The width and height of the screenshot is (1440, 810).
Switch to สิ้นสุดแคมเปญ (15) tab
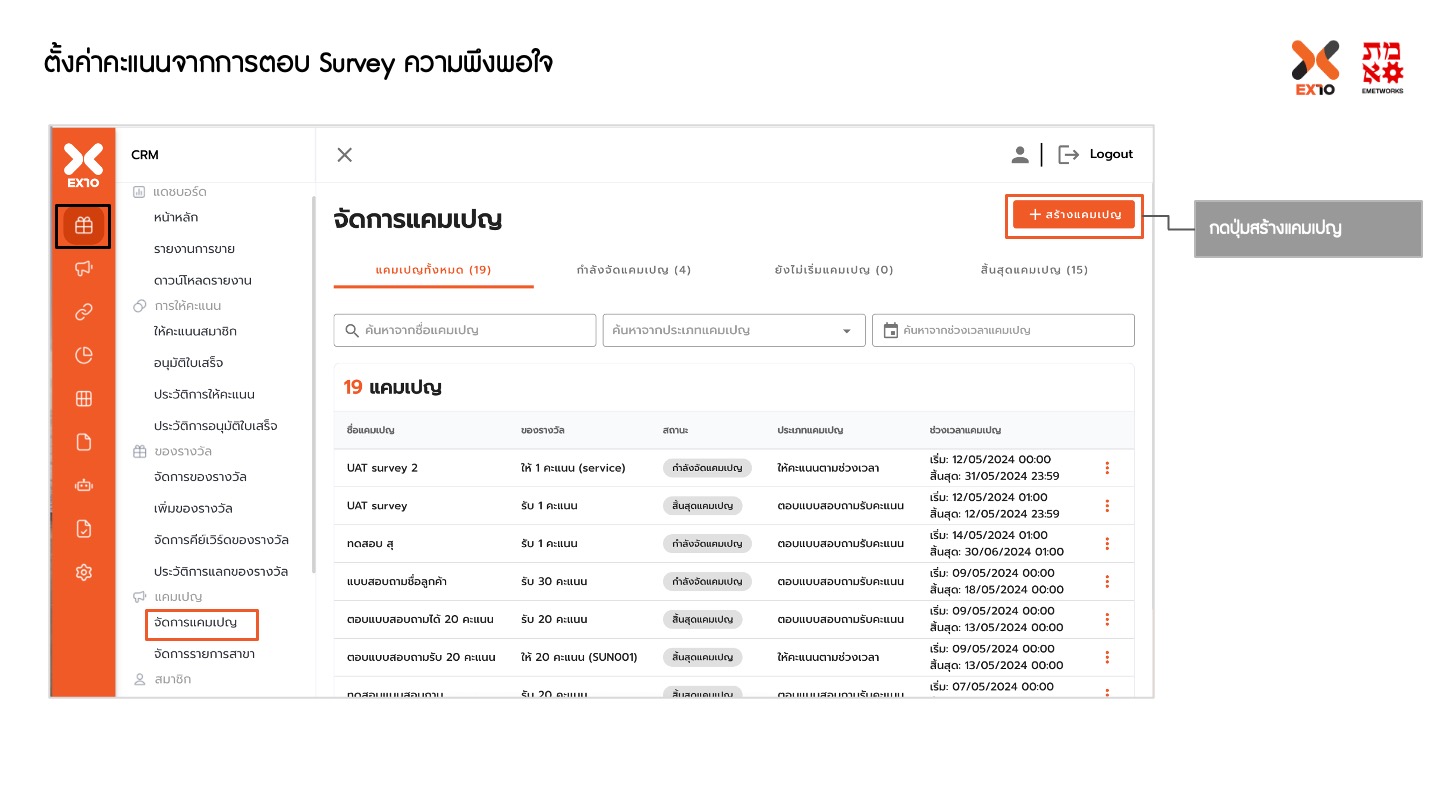[1034, 270]
